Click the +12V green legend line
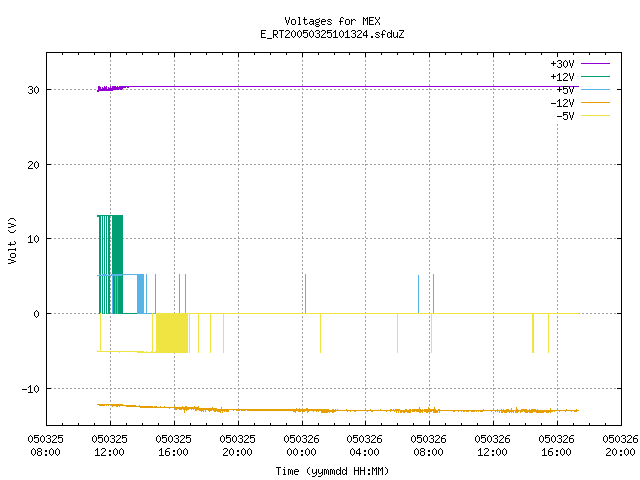Viewport: 640px width, 480px height. (595, 76)
